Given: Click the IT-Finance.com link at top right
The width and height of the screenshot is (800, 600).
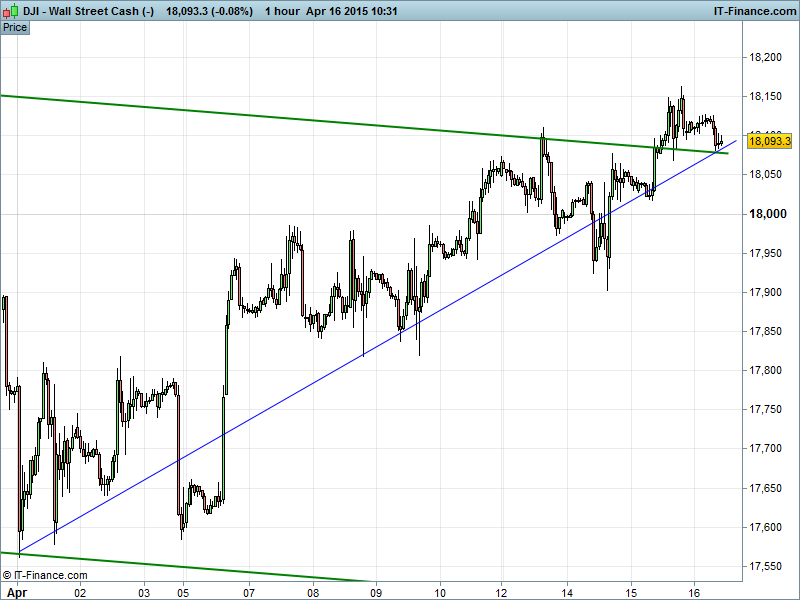Looking at the screenshot, I should pyautogui.click(x=753, y=10).
